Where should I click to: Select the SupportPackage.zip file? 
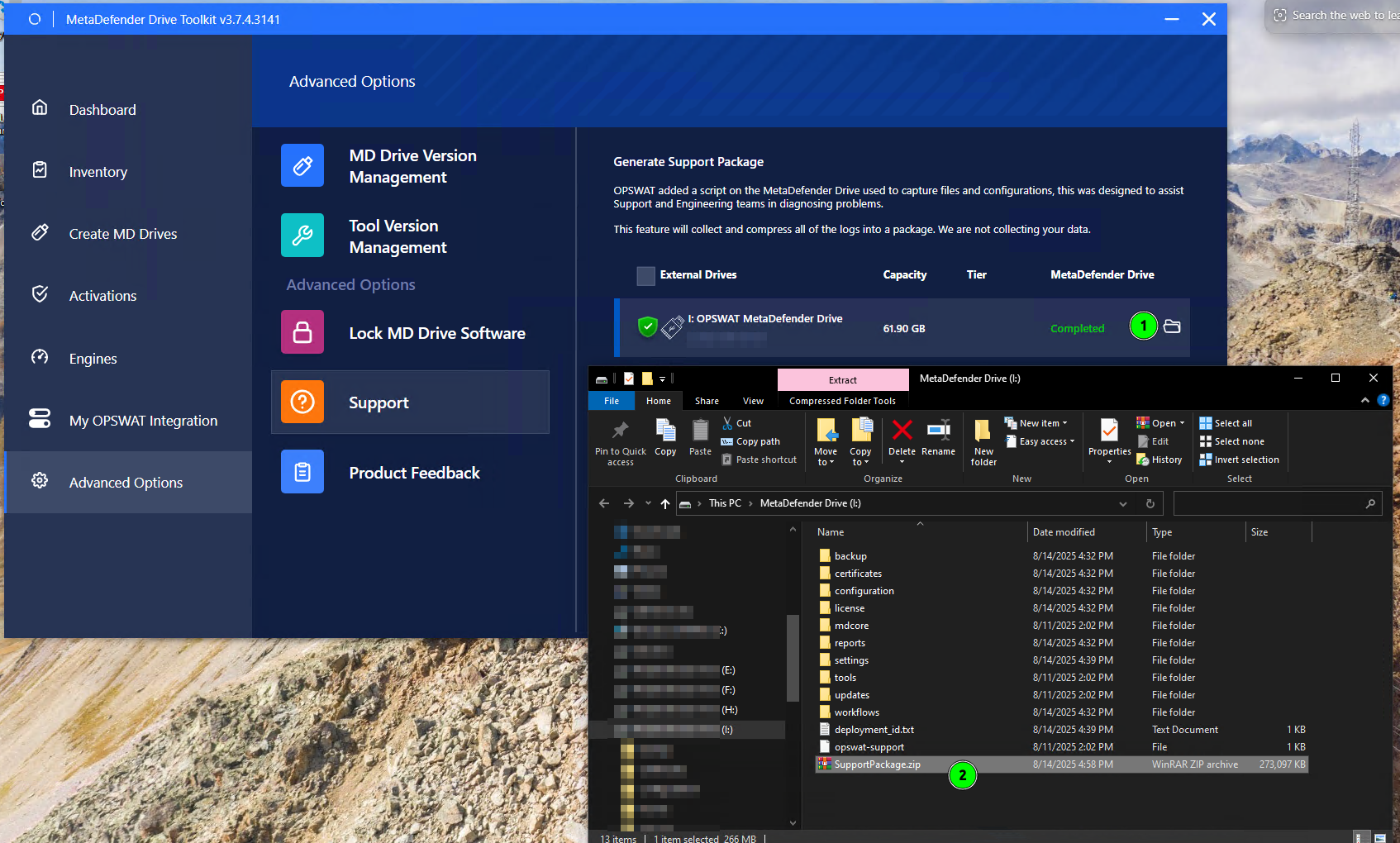[1061, 764]
